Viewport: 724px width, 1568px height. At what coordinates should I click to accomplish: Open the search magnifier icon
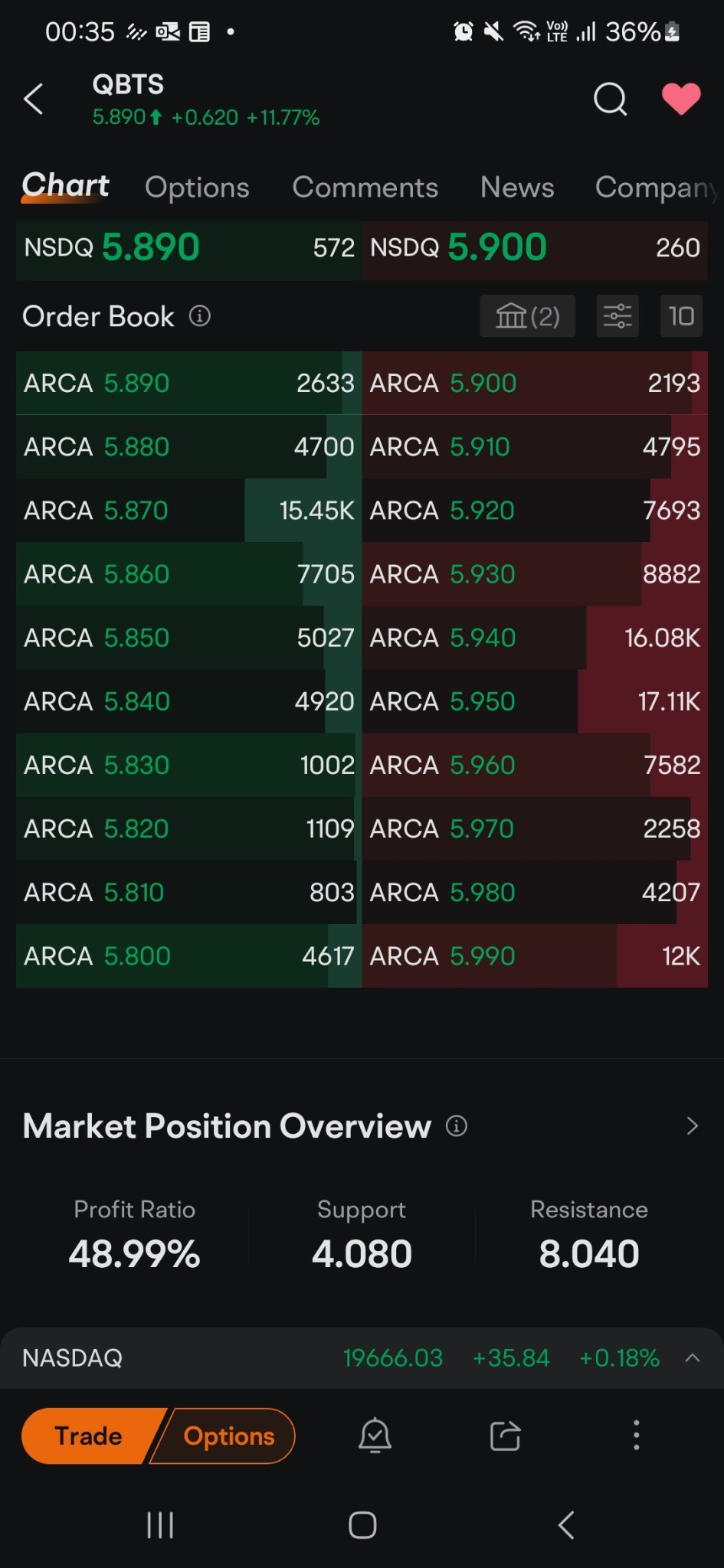tap(610, 99)
